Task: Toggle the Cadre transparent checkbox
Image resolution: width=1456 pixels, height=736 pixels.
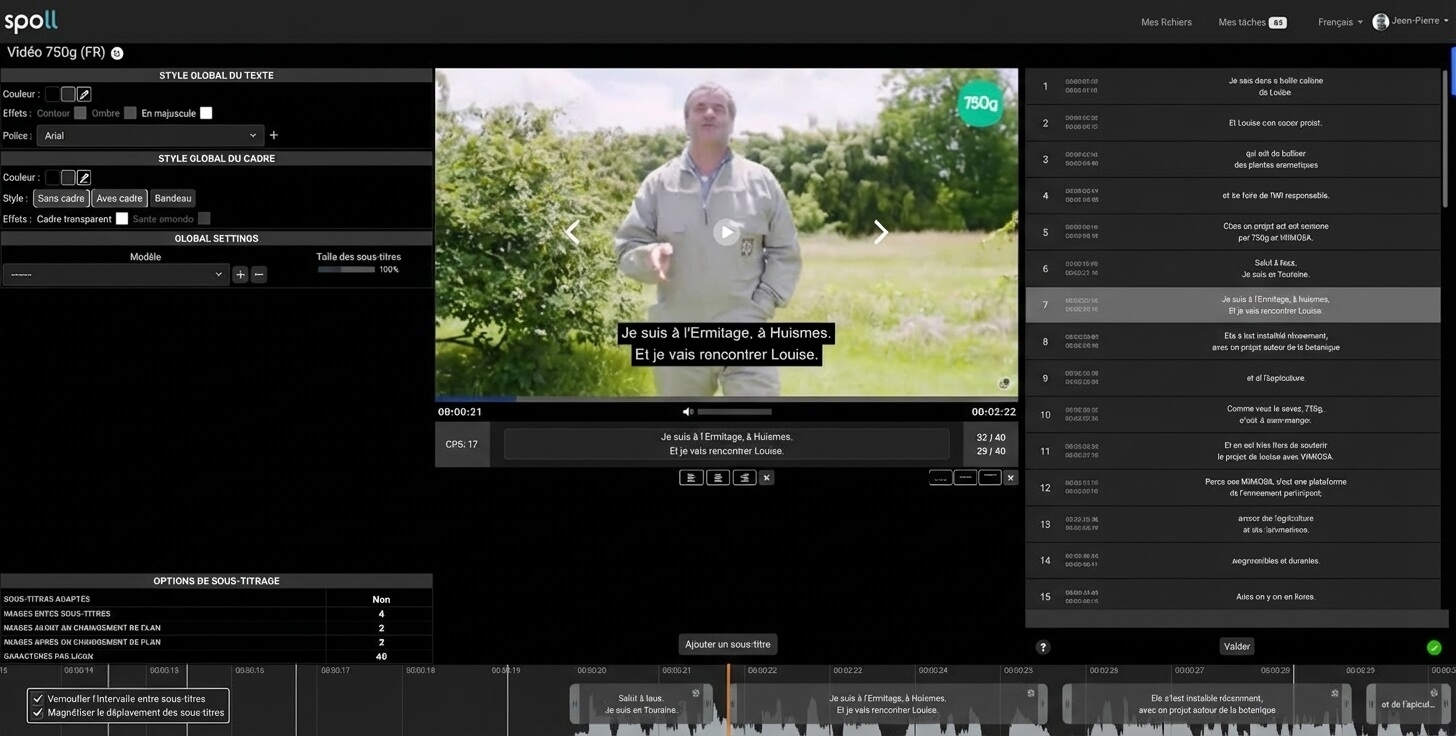Action: click(122, 219)
